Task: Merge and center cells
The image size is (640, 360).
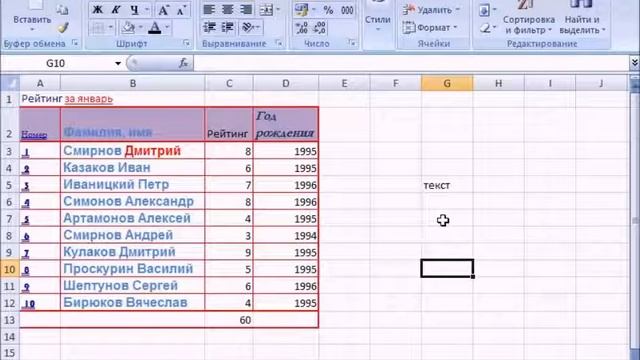Action: click(x=266, y=10)
